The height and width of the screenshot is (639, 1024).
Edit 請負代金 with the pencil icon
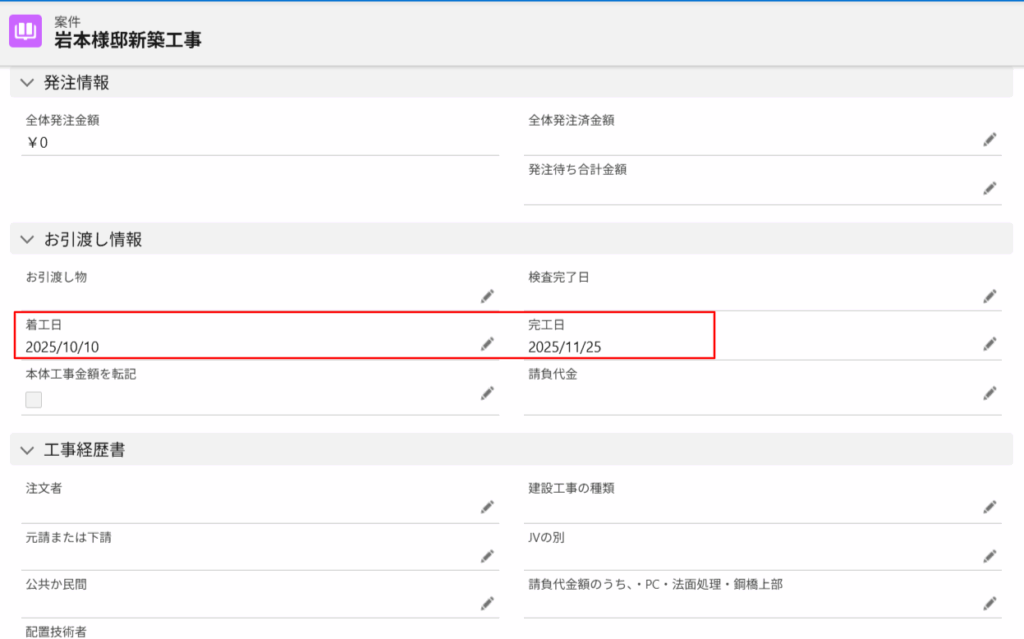[989, 393]
